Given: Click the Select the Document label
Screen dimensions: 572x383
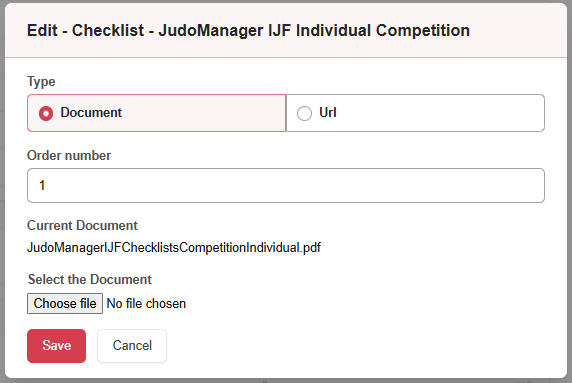Looking at the screenshot, I should point(90,279).
